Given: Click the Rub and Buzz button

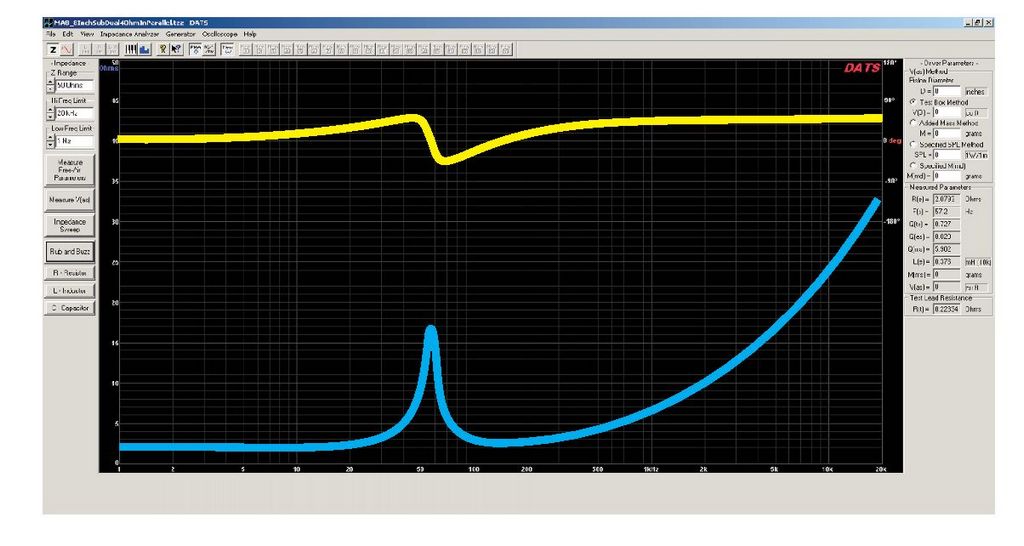Looking at the screenshot, I should pos(70,251).
